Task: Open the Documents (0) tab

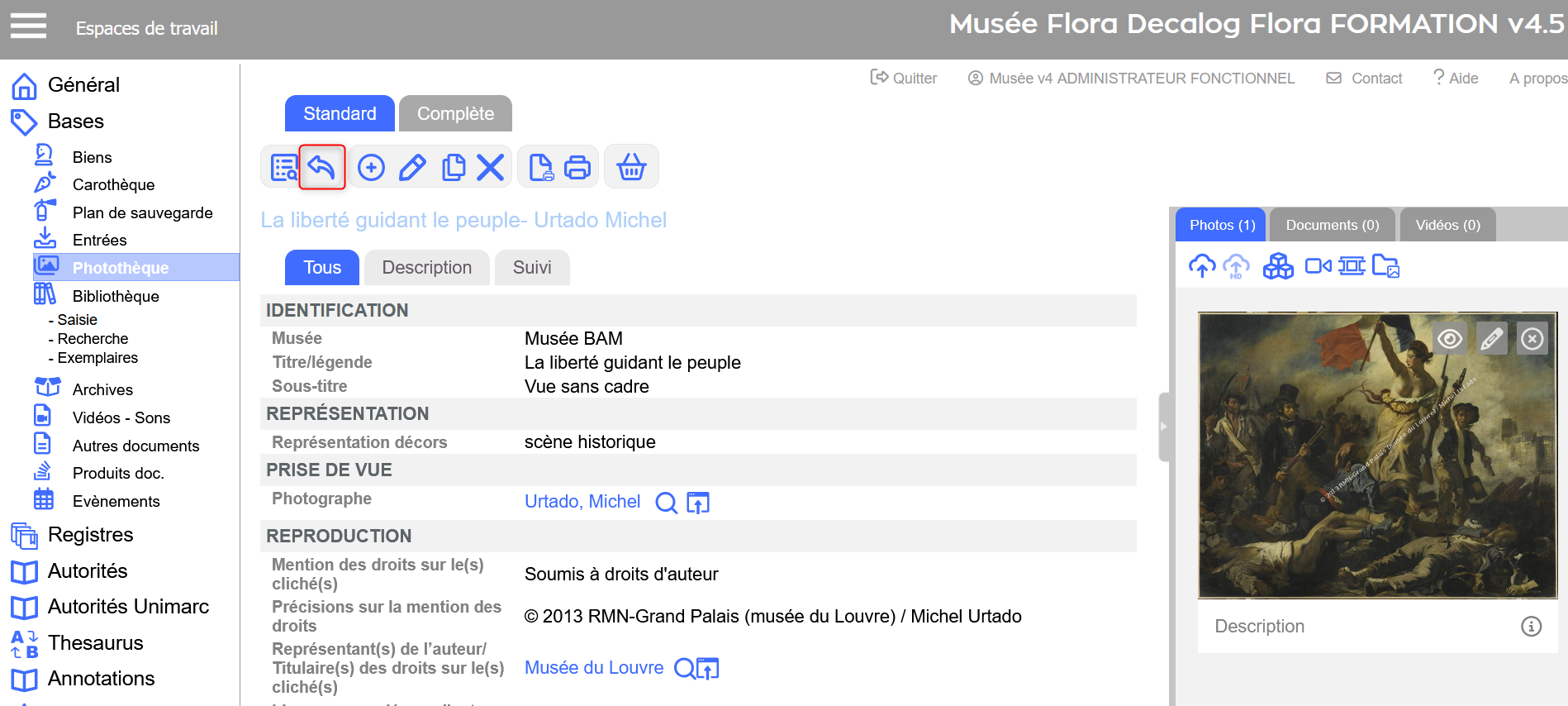Action: coord(1332,225)
